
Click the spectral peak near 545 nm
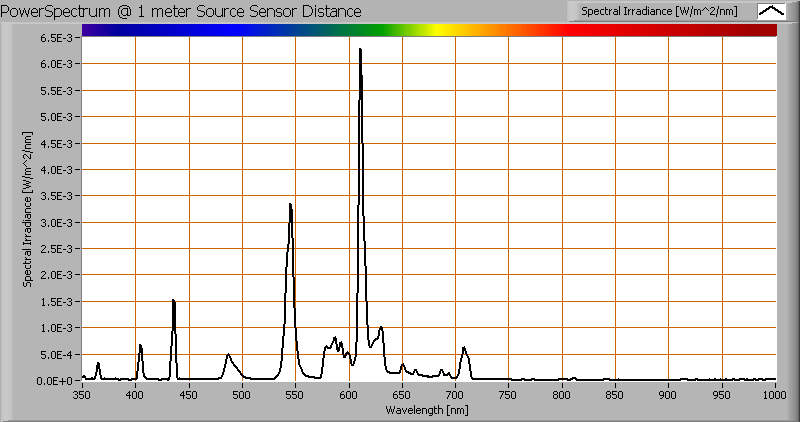tap(290, 205)
